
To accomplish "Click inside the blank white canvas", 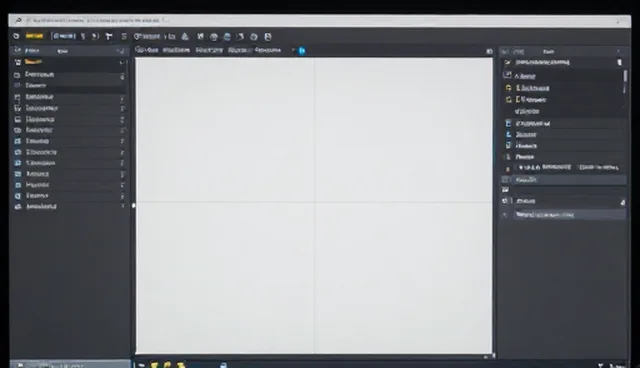I will [x=313, y=206].
